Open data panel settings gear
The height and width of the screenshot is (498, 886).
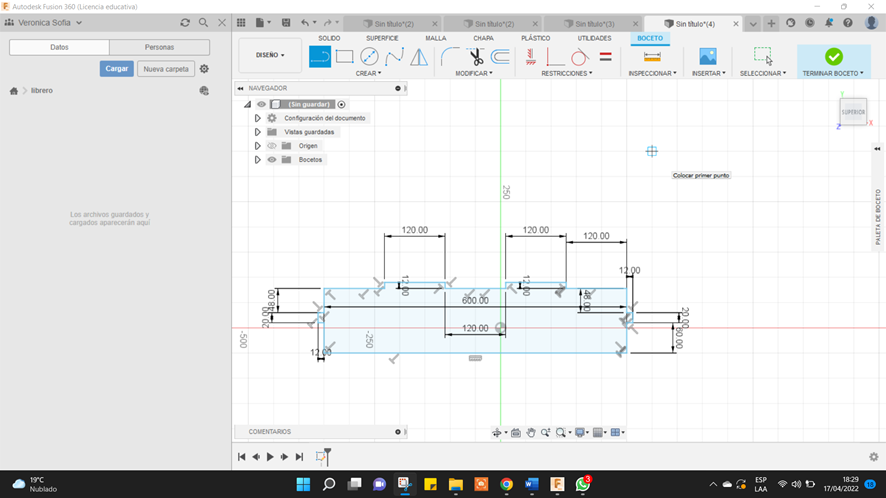204,68
